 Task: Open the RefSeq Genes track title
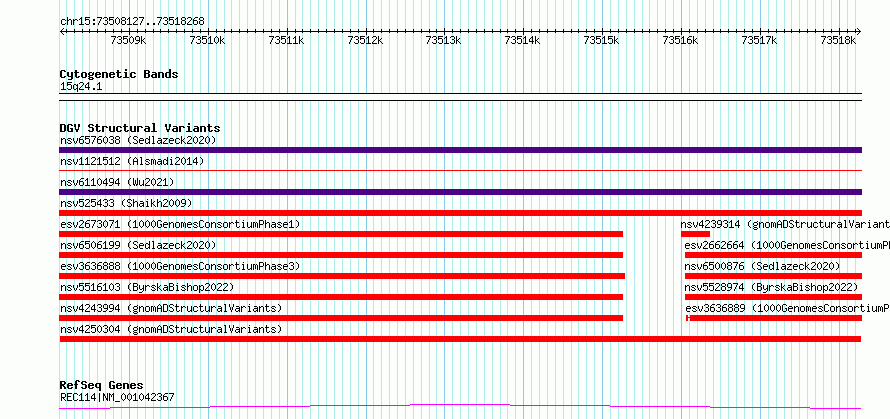pos(102,386)
